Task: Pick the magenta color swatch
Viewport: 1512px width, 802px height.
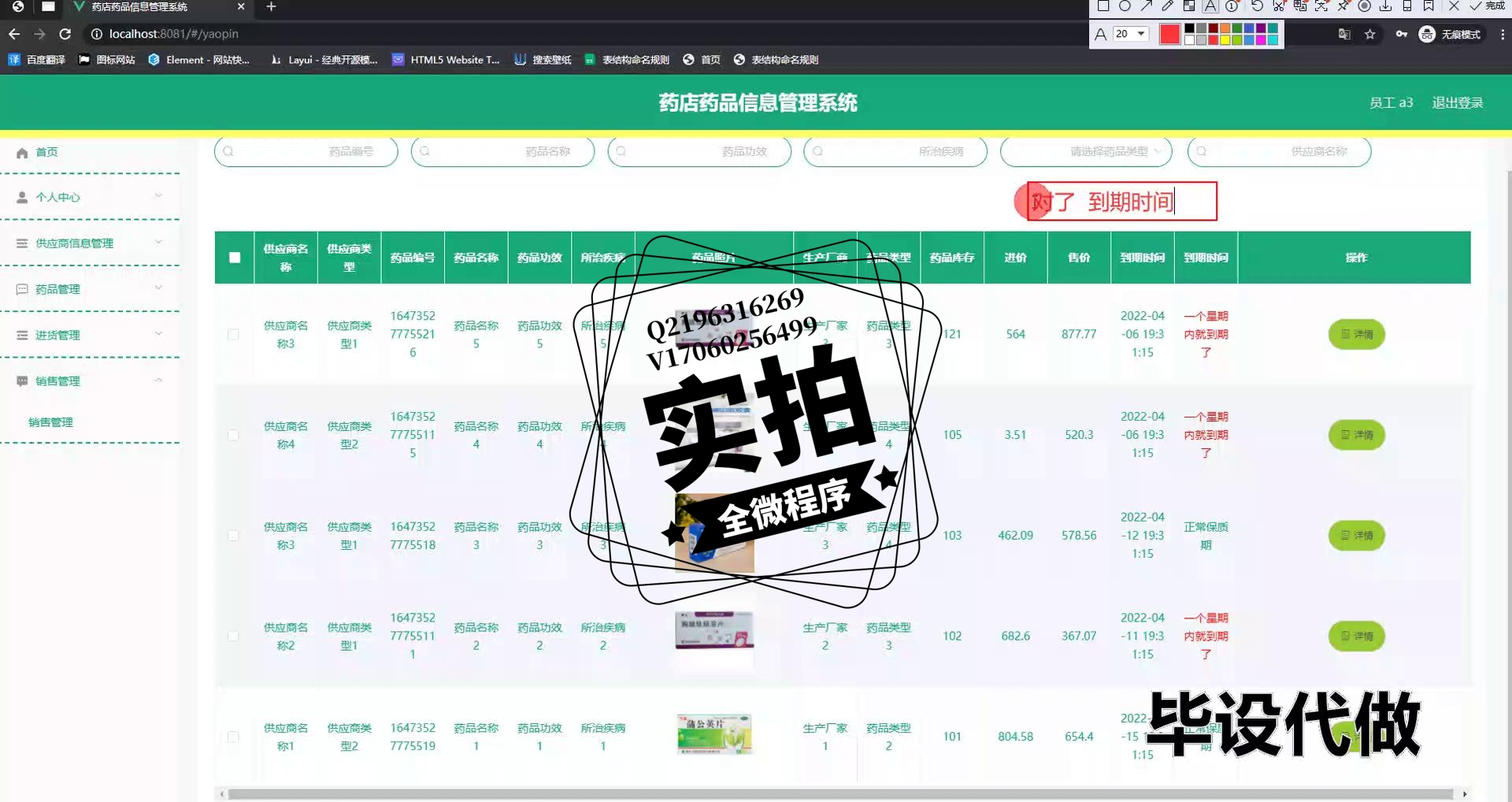Action: [x=1260, y=40]
